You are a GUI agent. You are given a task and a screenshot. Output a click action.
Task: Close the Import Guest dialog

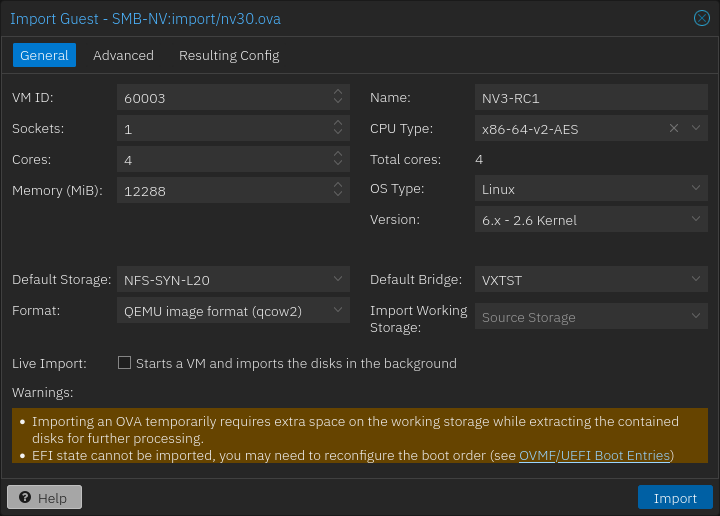702,17
